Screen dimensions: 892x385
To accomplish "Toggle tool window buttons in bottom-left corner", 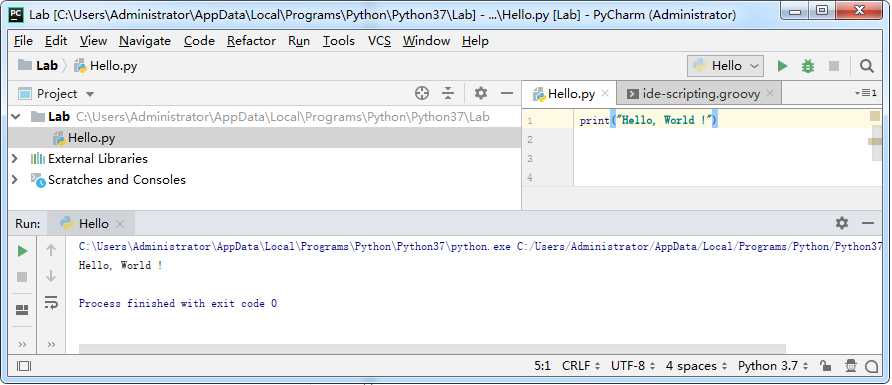I will [x=23, y=366].
